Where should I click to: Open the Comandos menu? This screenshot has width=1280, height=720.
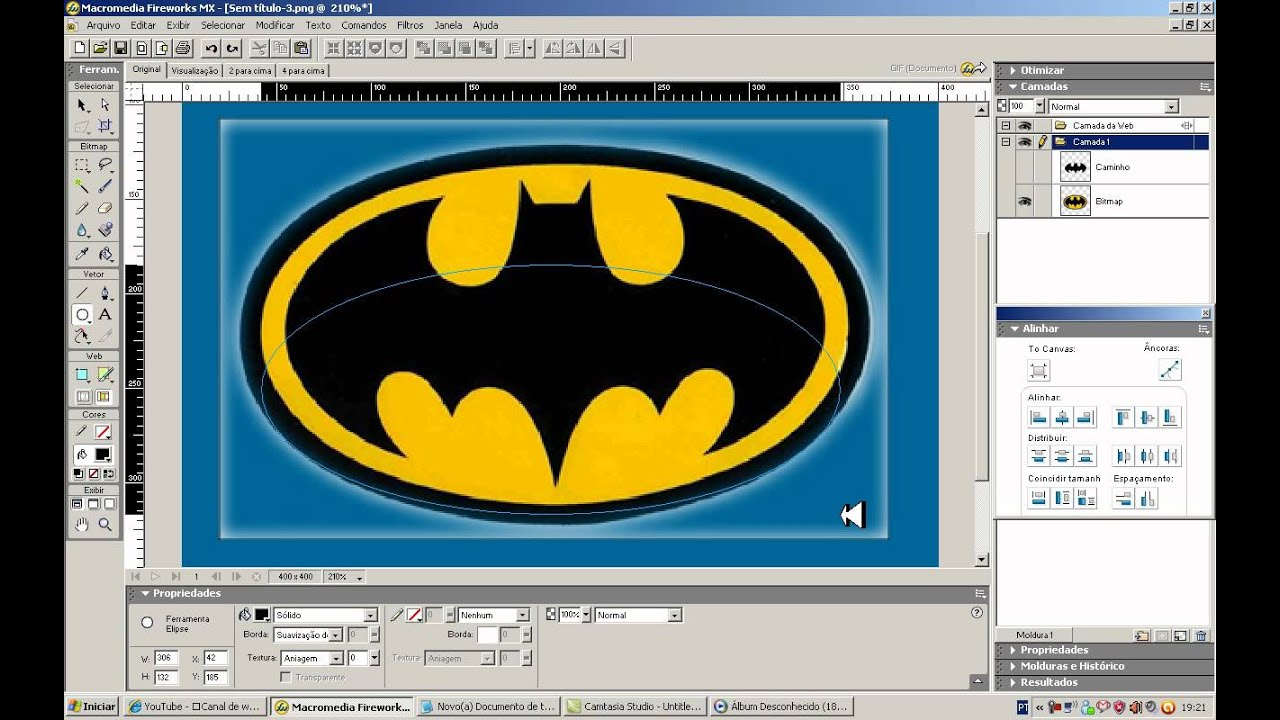pos(364,25)
